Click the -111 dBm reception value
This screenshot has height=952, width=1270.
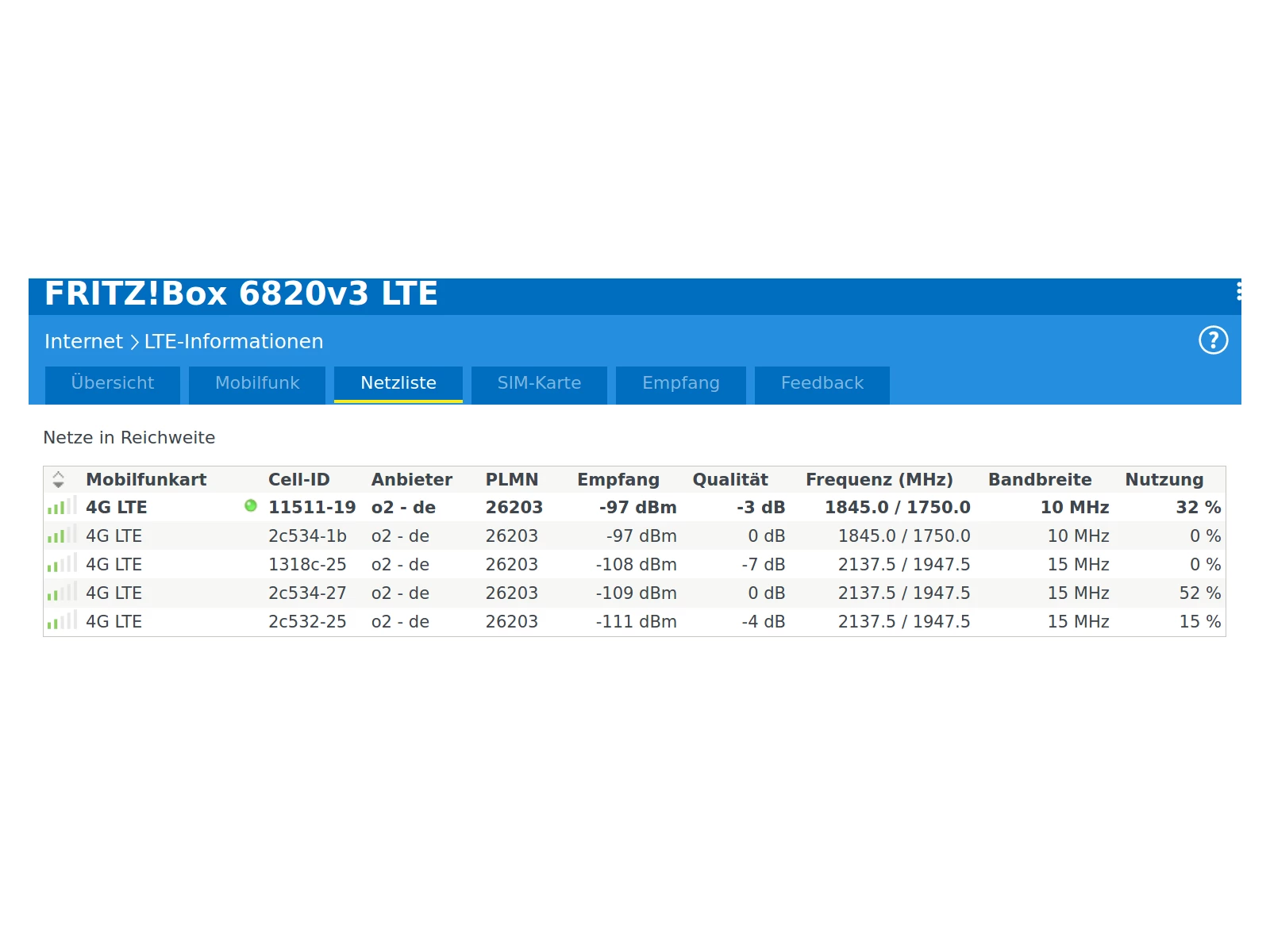637,621
